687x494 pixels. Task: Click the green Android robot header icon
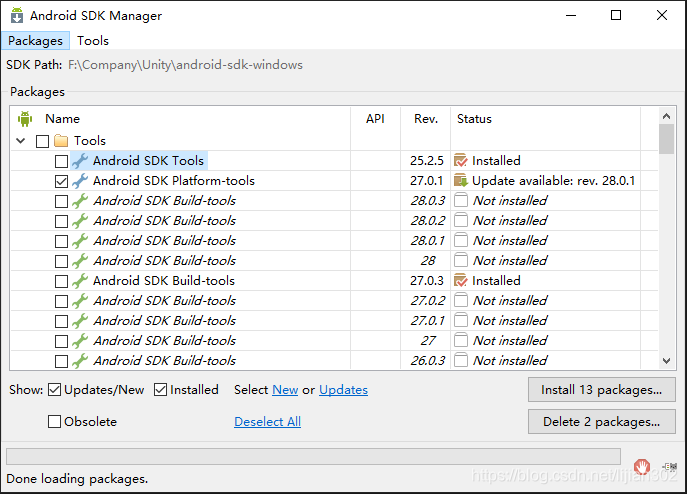click(x=25, y=119)
